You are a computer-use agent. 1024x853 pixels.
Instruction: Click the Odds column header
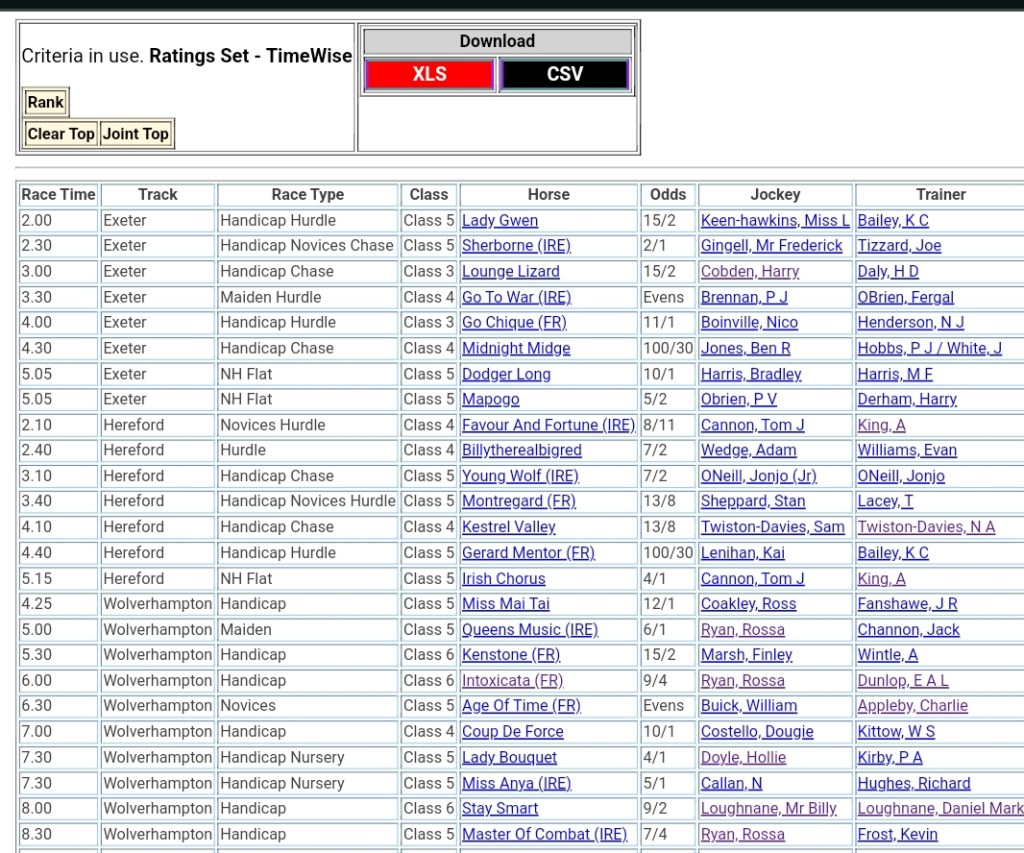[668, 195]
